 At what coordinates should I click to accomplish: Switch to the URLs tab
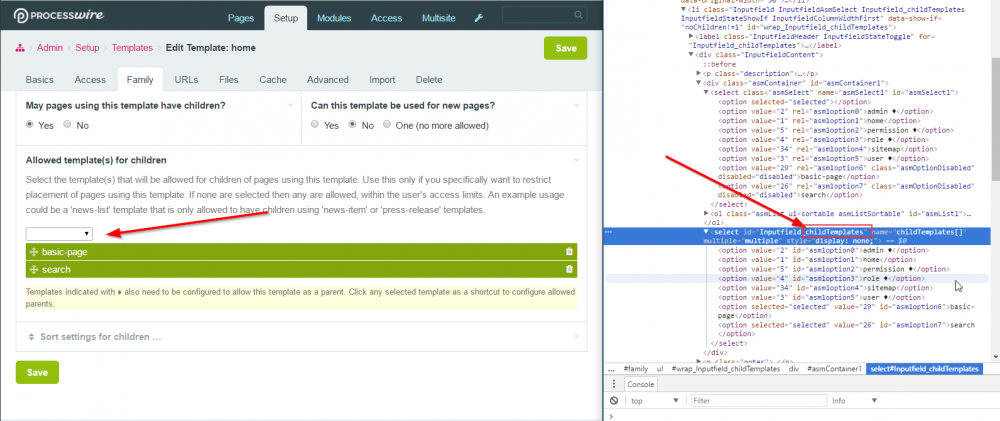tap(186, 80)
